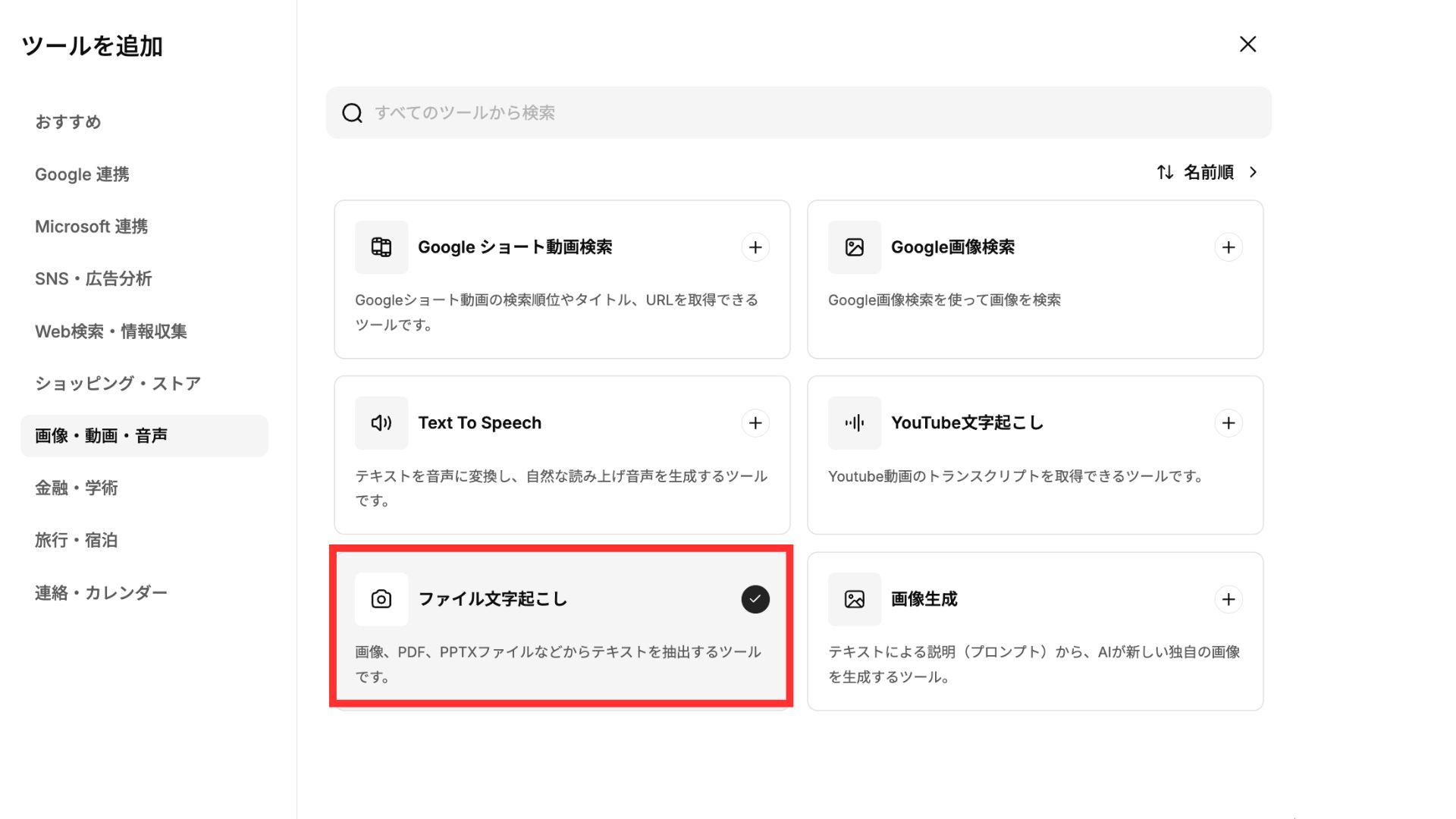
Task: Click the Google ショート動画検索 video icon
Action: pos(381,247)
